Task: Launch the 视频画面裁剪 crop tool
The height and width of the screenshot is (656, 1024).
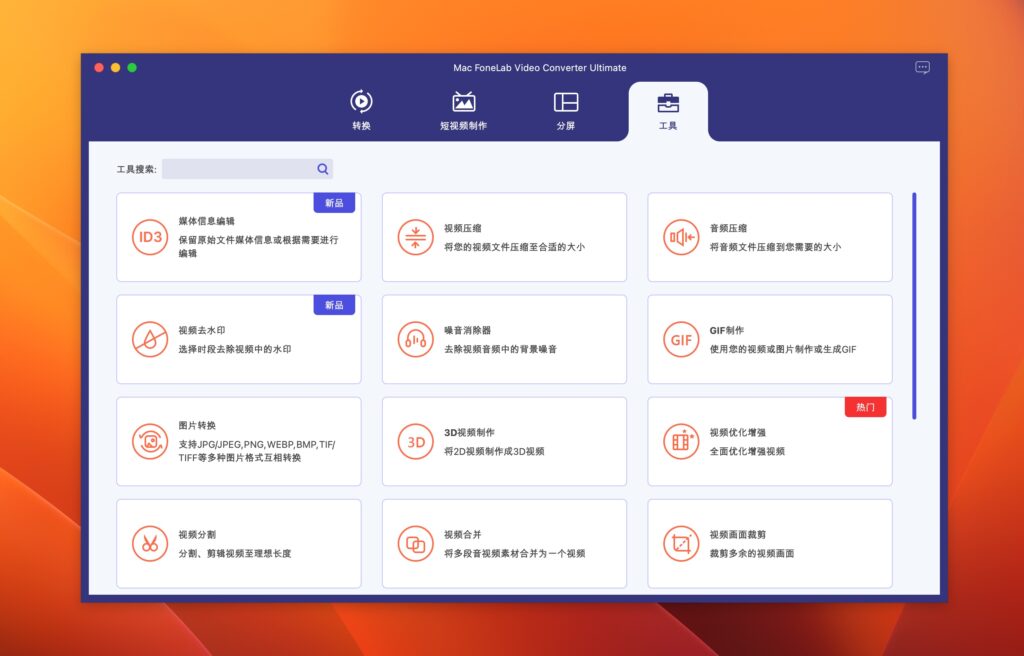Action: 770,543
